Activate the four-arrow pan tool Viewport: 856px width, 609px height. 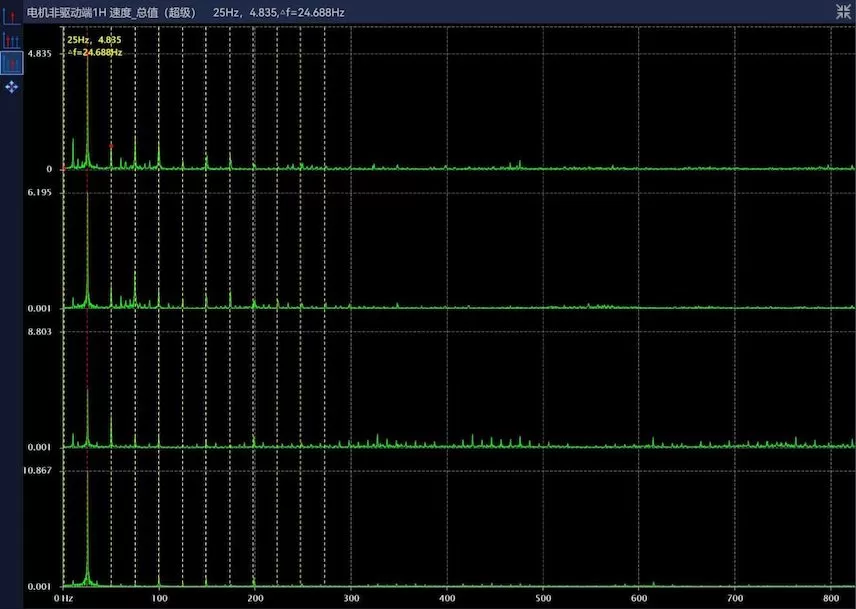point(12,87)
